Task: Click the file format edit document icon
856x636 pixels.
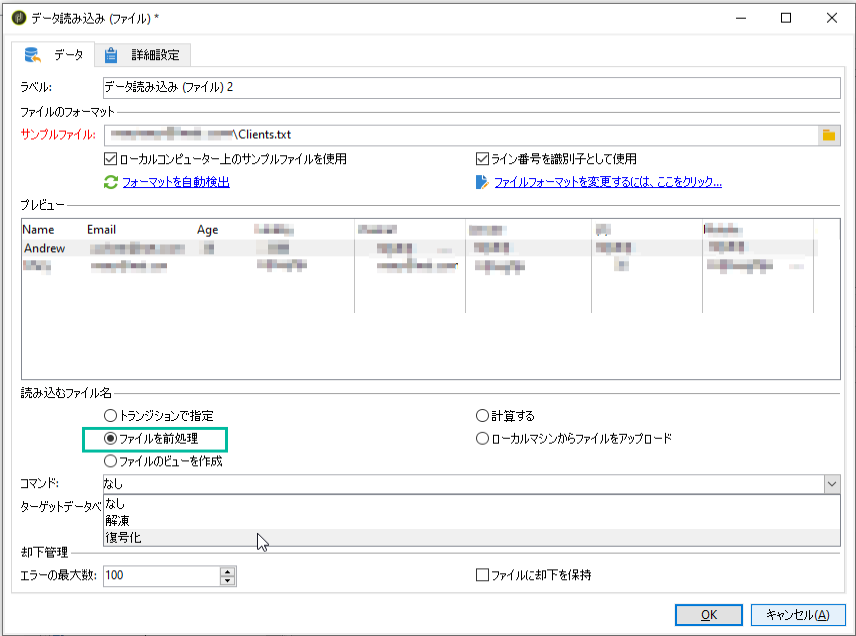Action: click(482, 182)
